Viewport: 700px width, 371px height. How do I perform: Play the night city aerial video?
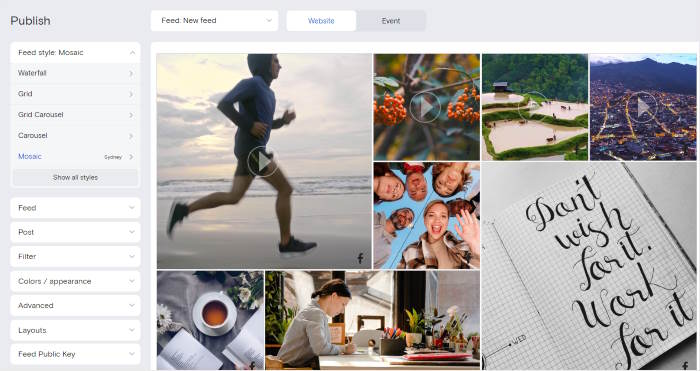tap(642, 107)
